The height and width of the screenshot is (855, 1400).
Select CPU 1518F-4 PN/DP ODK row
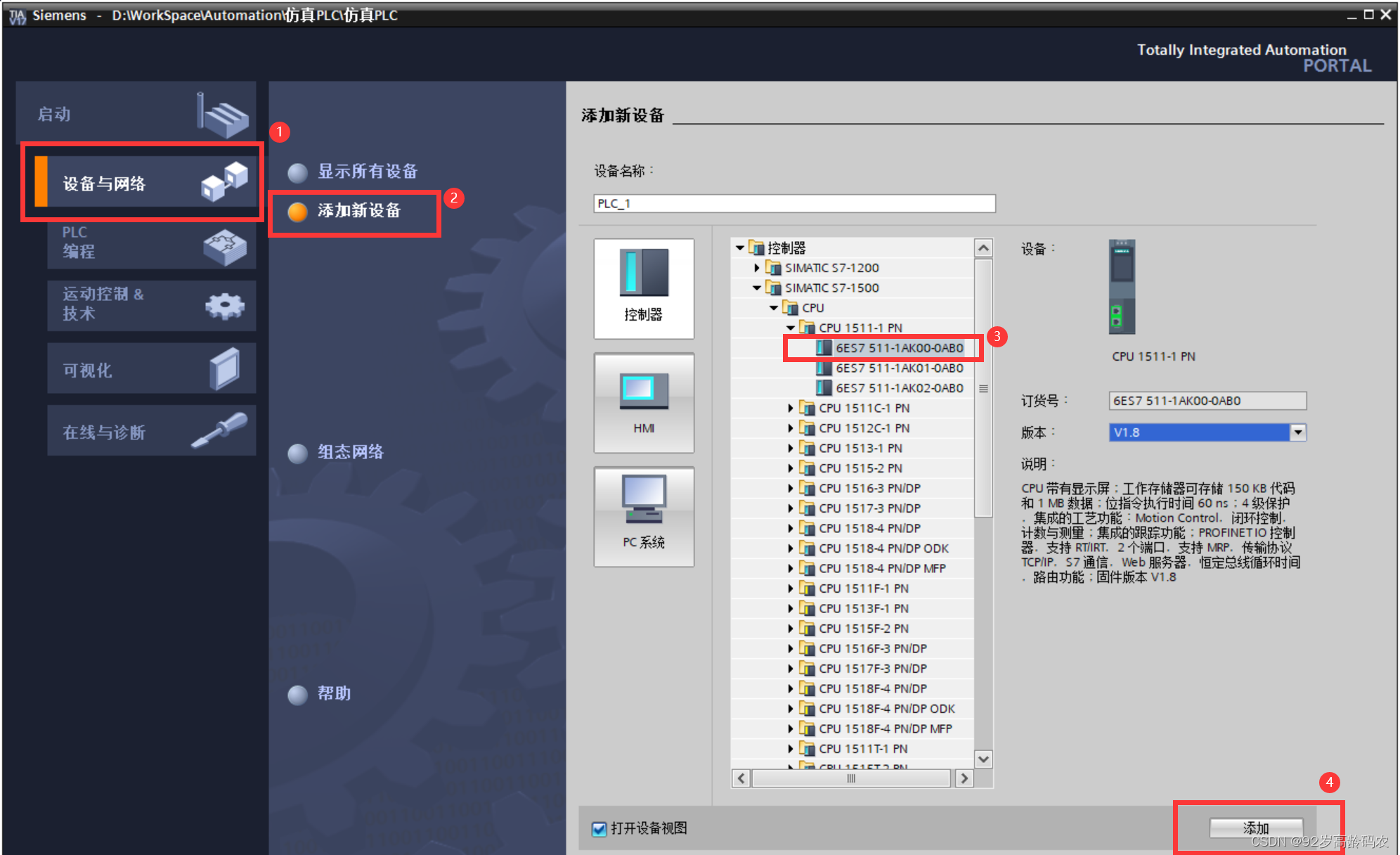point(852,709)
